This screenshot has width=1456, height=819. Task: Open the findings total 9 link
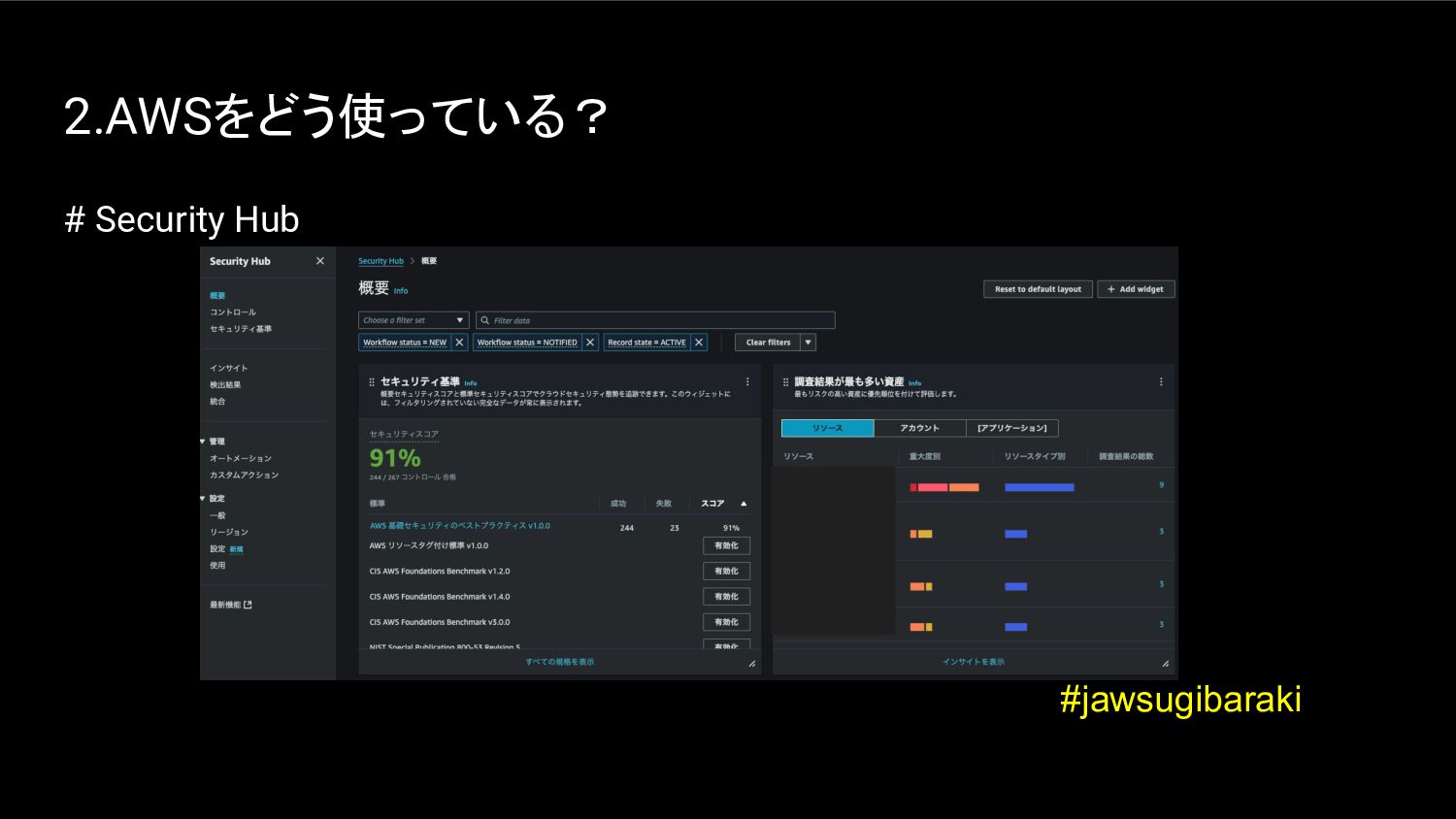coord(1161,485)
